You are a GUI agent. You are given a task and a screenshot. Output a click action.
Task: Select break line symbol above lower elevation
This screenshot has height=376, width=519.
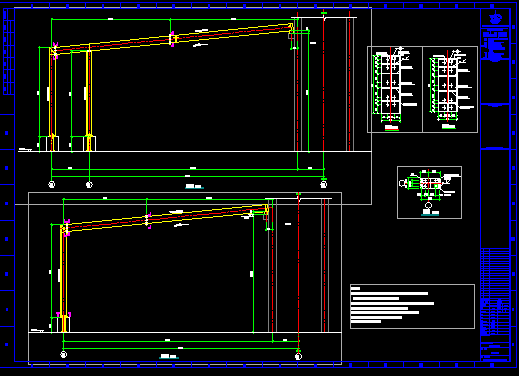[299, 199]
